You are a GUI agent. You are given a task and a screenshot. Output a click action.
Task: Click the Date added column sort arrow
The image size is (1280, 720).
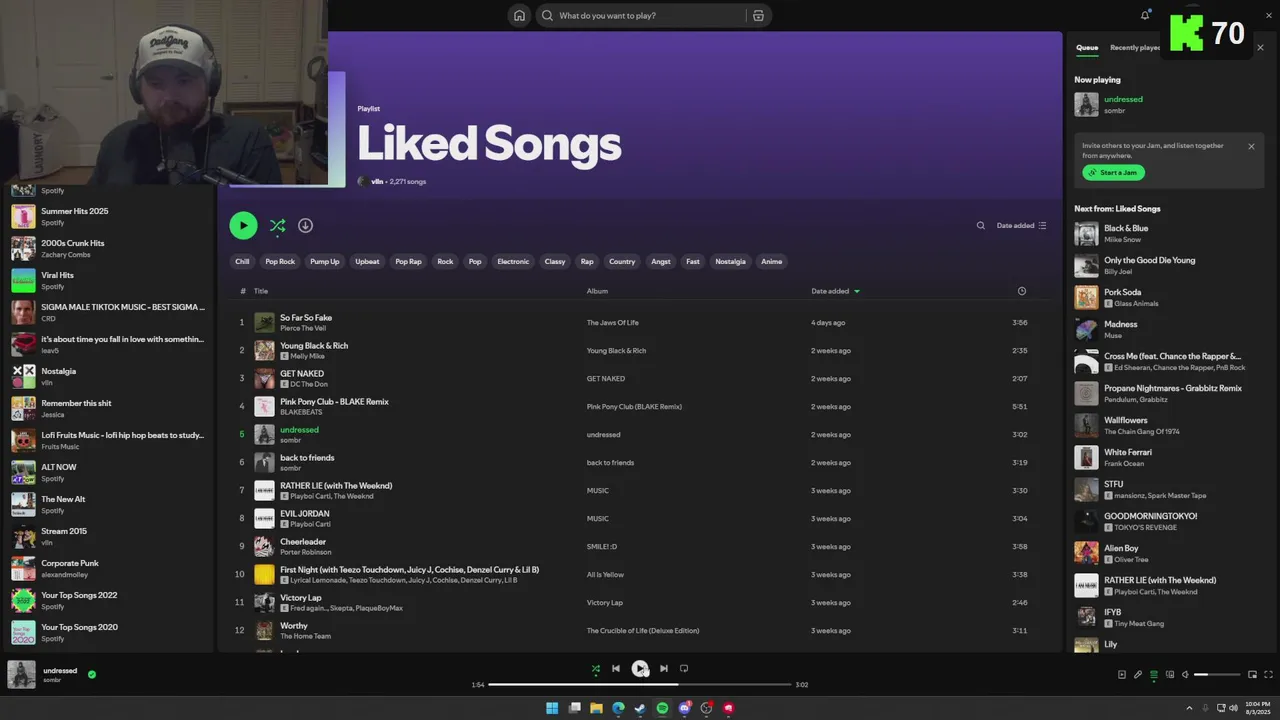click(857, 291)
